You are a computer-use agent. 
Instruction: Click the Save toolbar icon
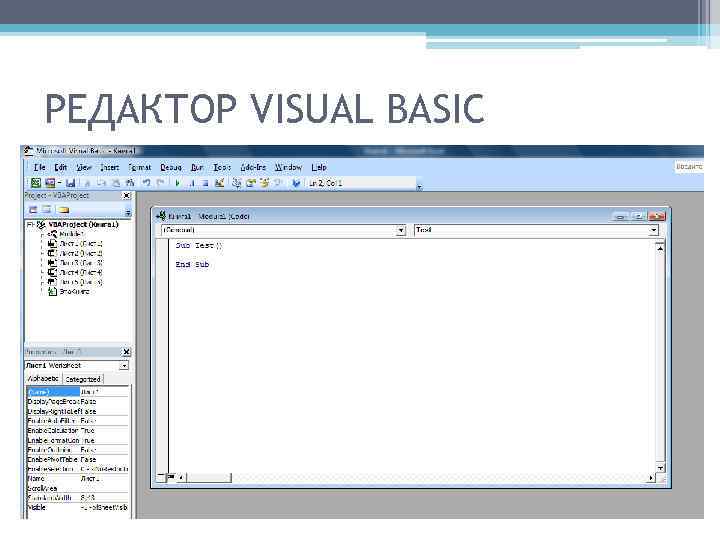70,183
